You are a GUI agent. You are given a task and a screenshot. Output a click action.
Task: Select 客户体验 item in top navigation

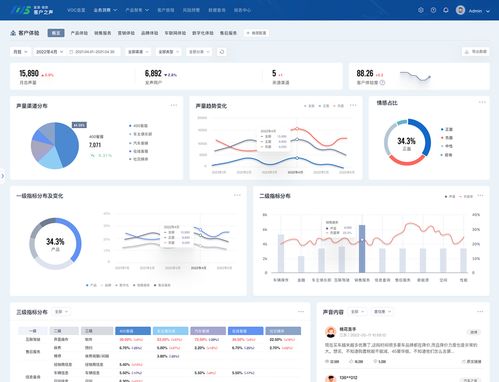(166, 10)
